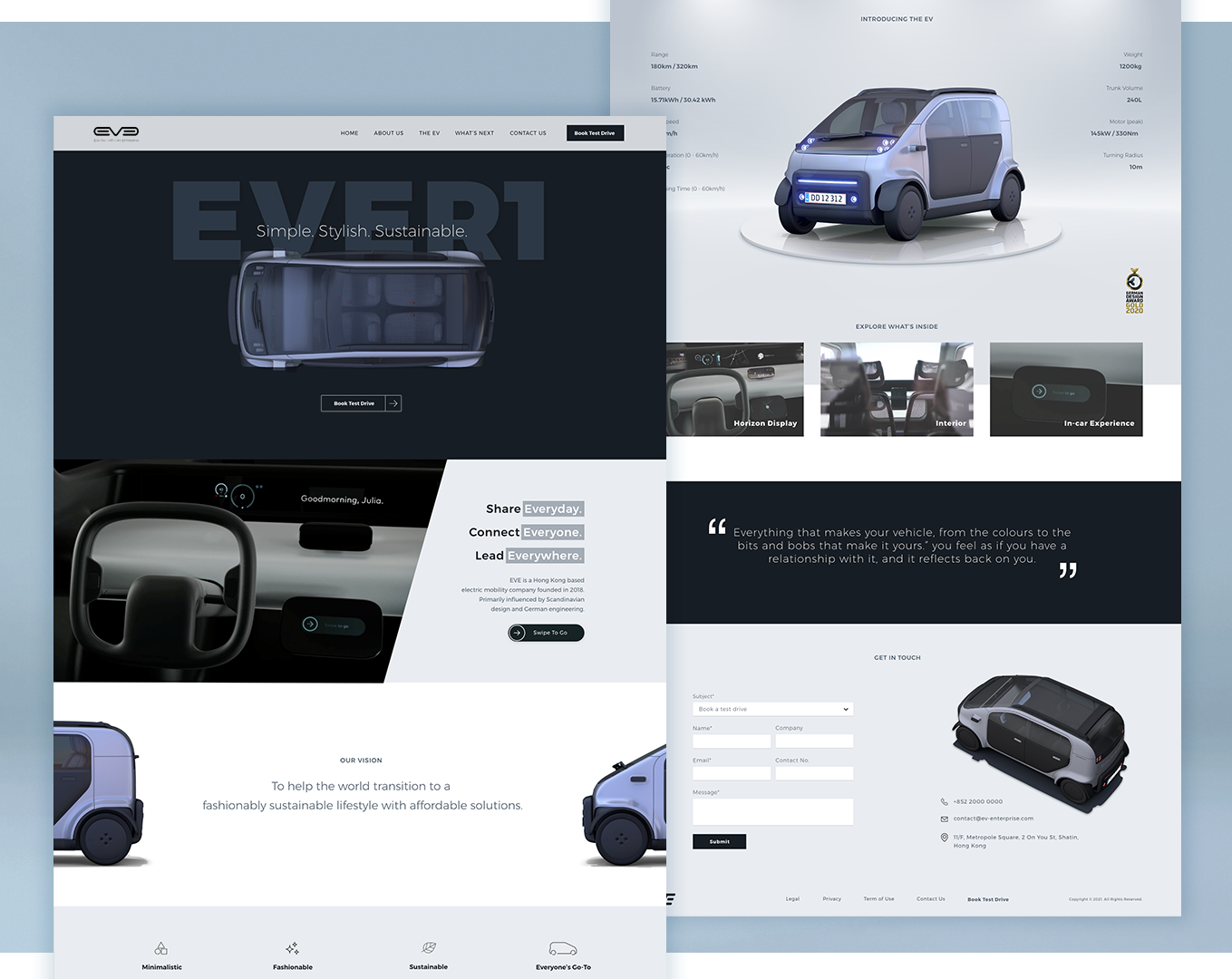Viewport: 1232px width, 979px height.
Task: Click the +852 2000 0000 phone number
Action: (977, 801)
